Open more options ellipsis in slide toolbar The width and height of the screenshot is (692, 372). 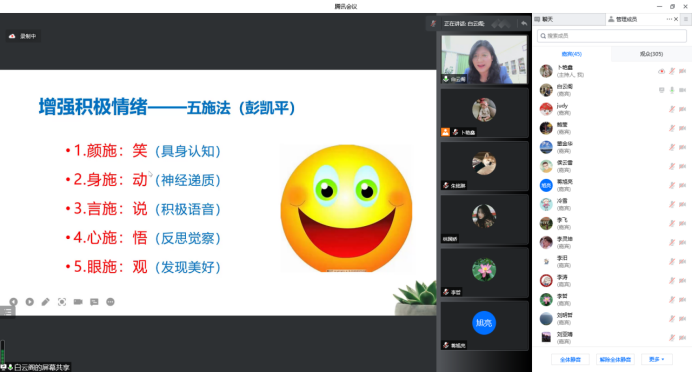110,302
